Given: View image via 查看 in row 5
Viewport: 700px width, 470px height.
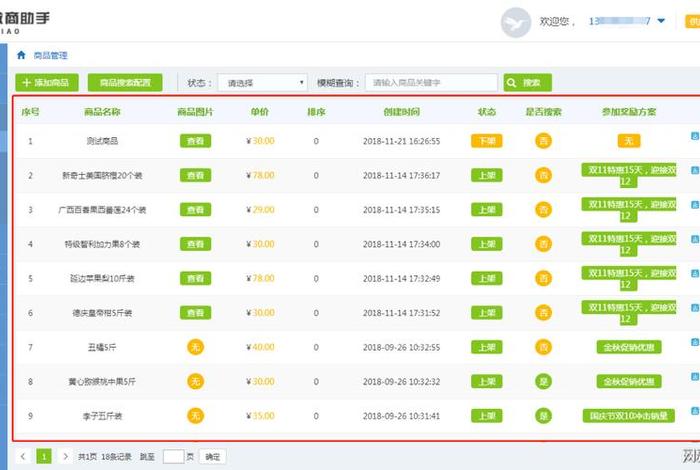Looking at the screenshot, I should [196, 279].
